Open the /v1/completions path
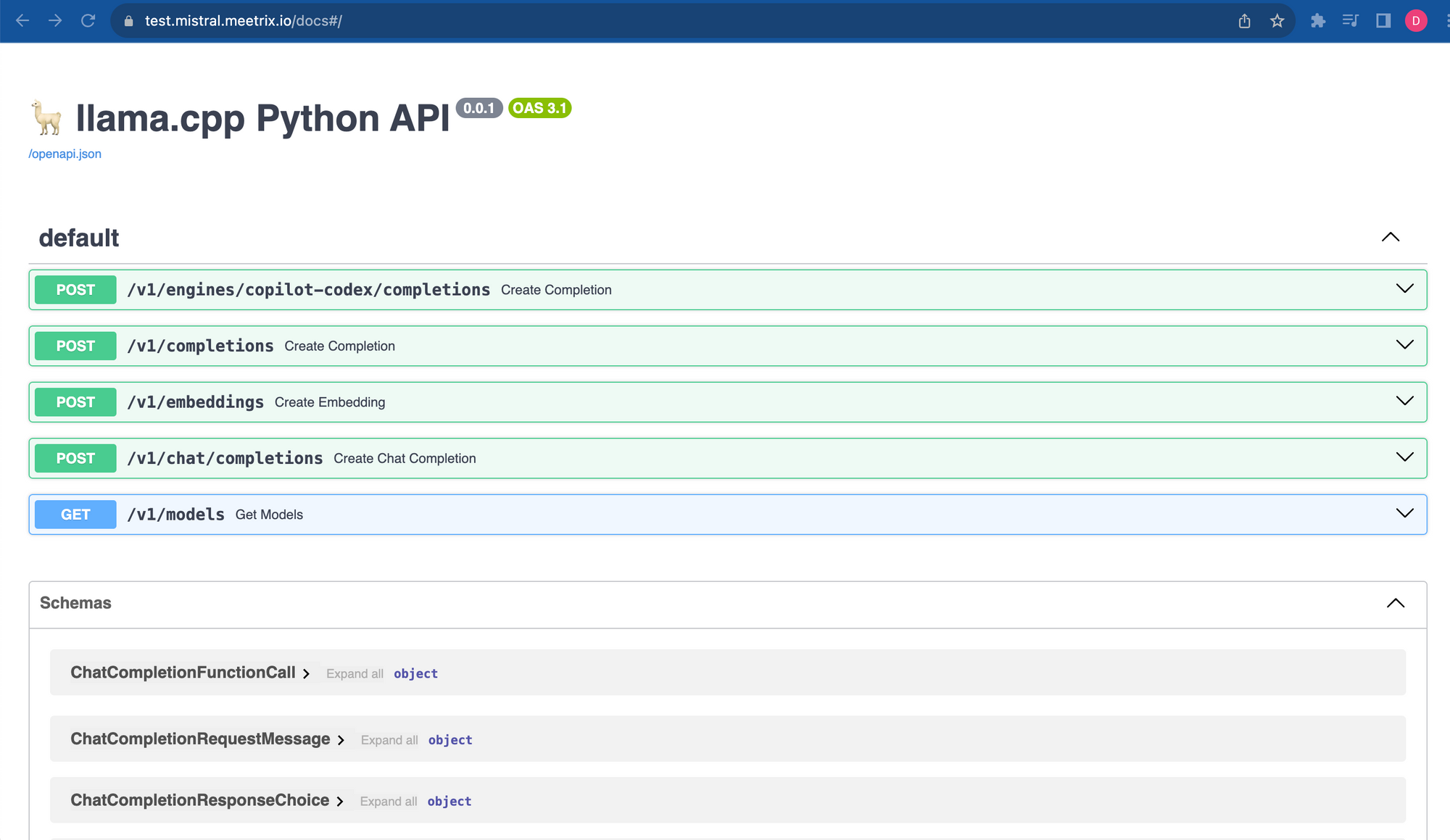Screen dimensions: 1450x840 200,346
